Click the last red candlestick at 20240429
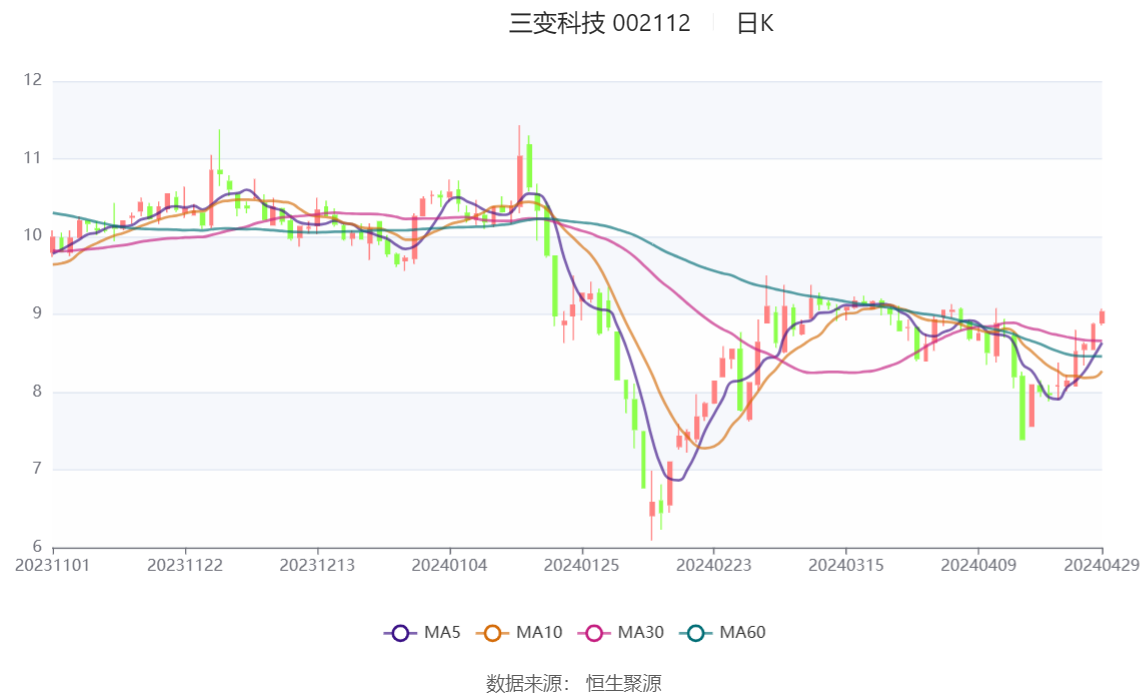Viewport: 1148px width, 699px height. [x=1102, y=317]
